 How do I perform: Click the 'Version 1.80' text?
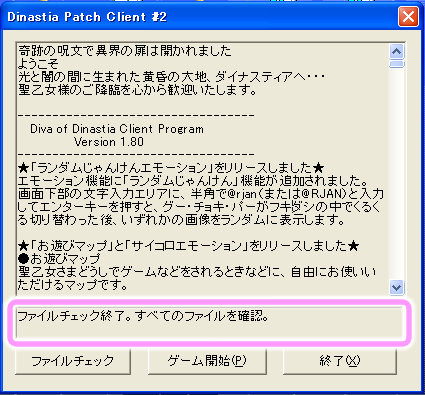pyautogui.click(x=109, y=142)
